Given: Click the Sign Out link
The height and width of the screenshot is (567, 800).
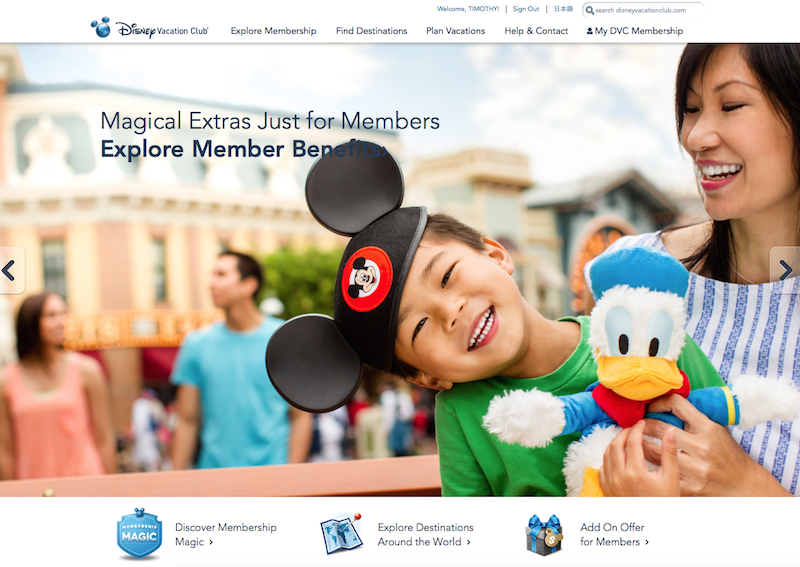Looking at the screenshot, I should point(526,9).
